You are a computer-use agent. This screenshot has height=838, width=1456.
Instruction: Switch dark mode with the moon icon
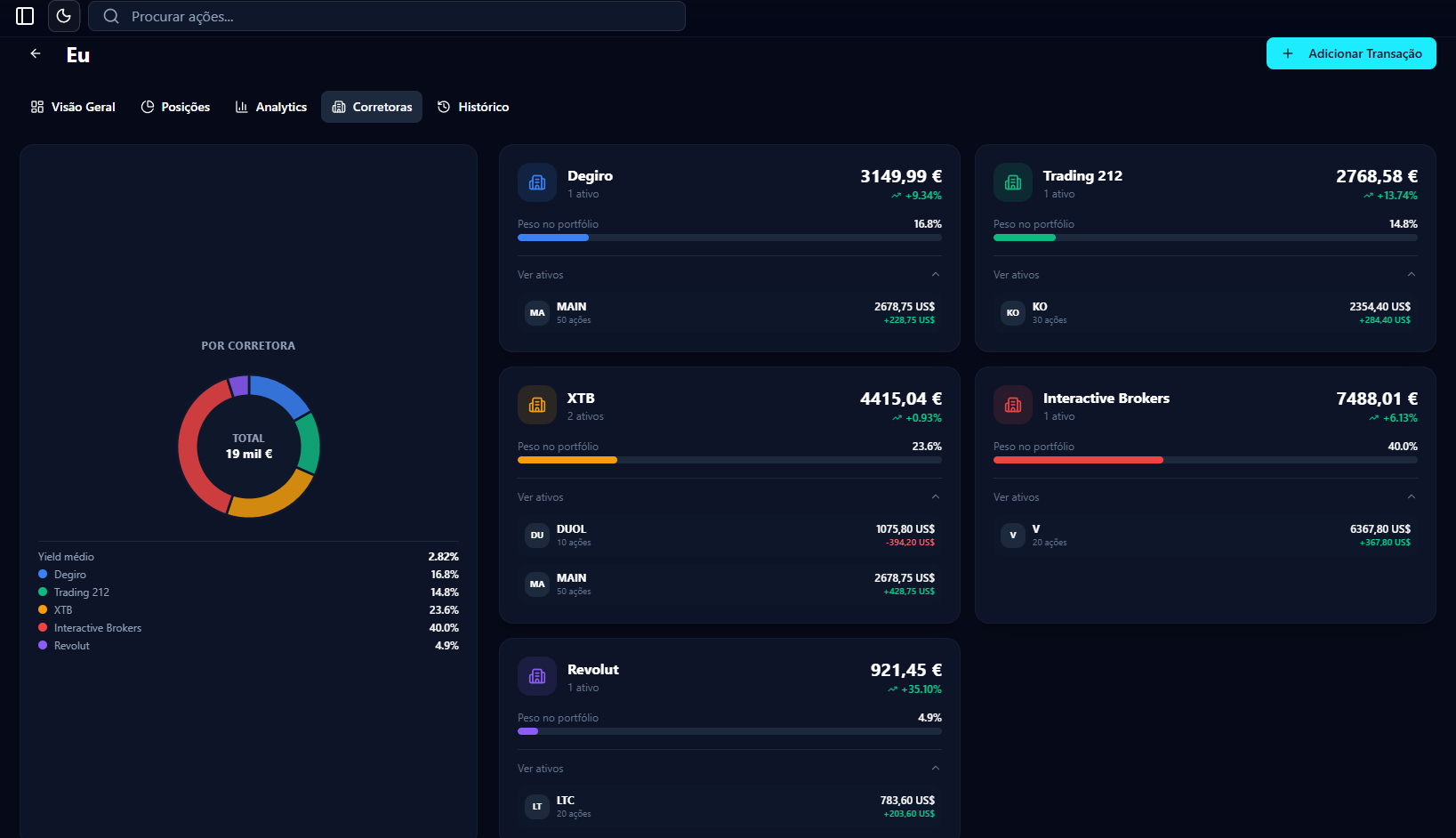(x=64, y=16)
